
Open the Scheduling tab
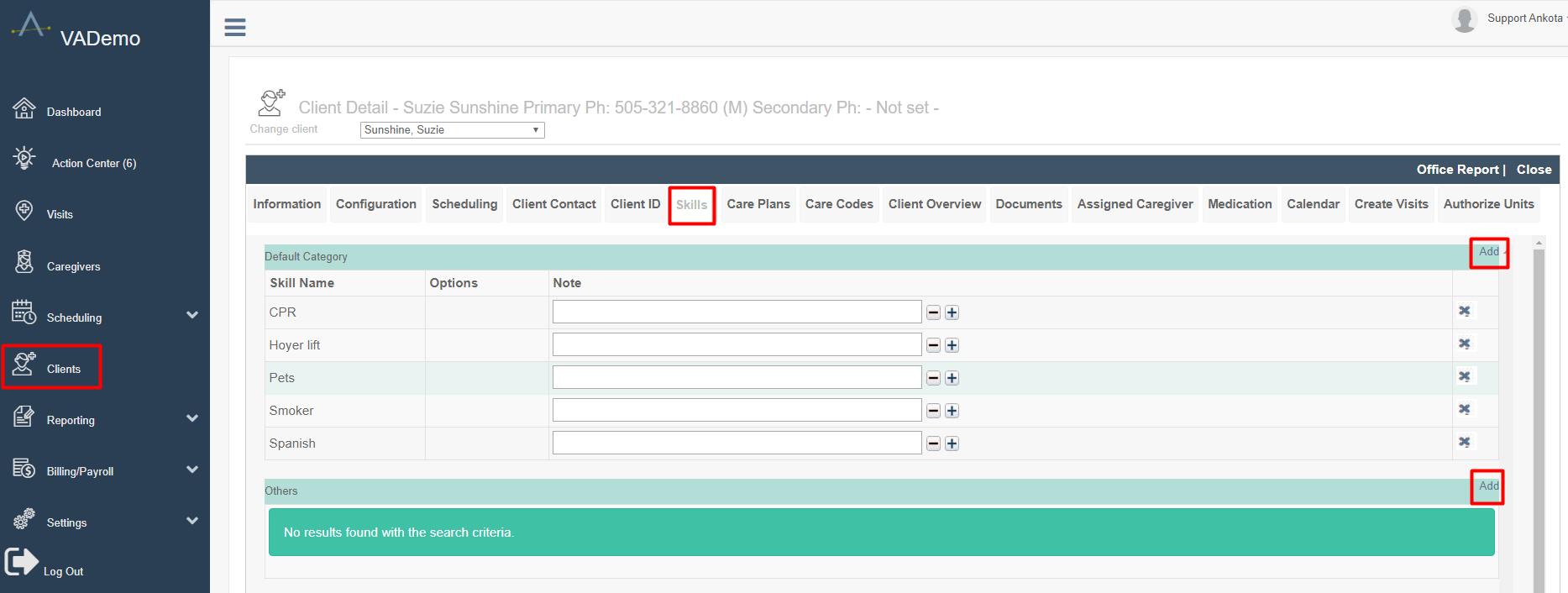coord(464,204)
